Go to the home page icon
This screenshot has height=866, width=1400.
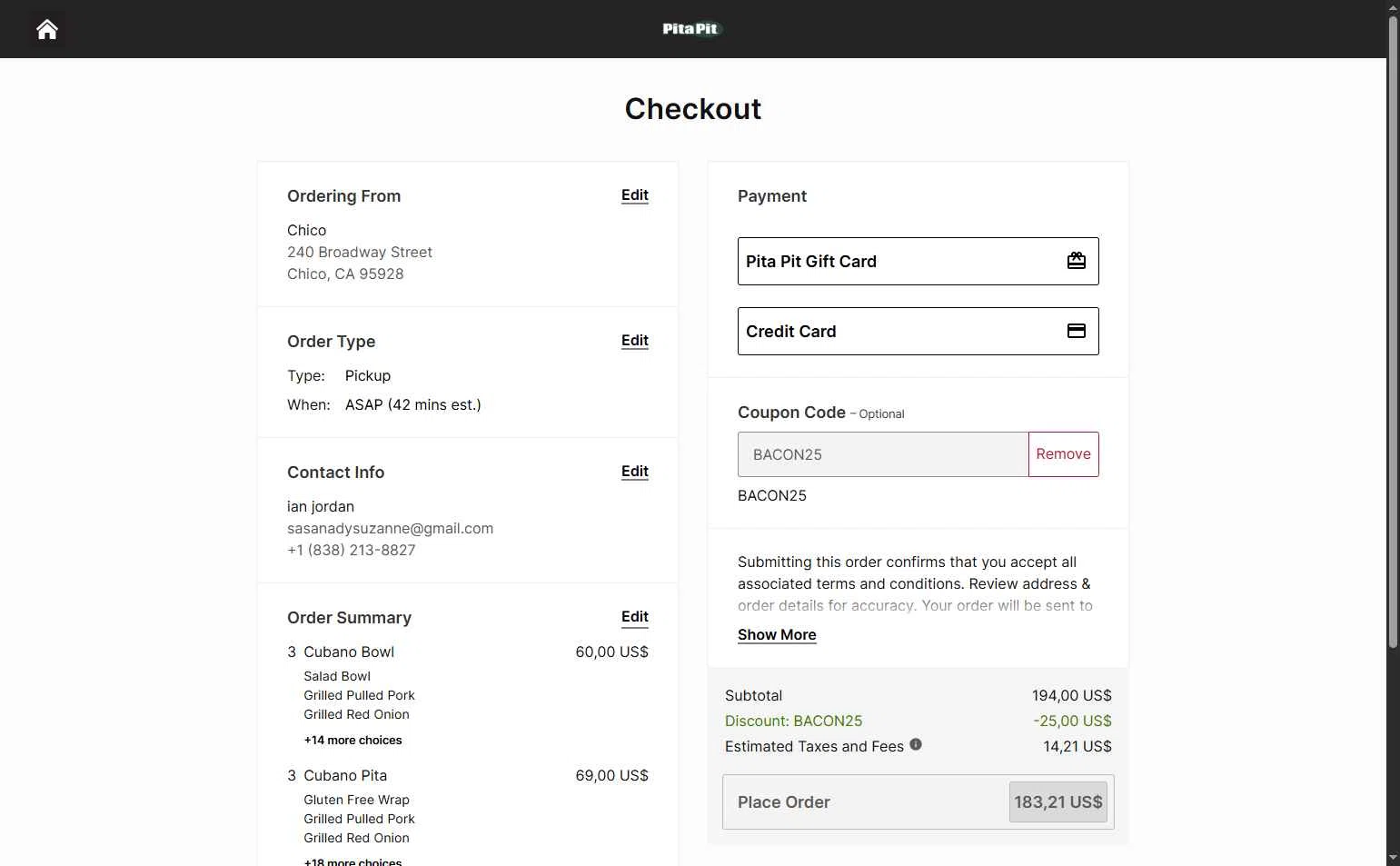click(47, 29)
